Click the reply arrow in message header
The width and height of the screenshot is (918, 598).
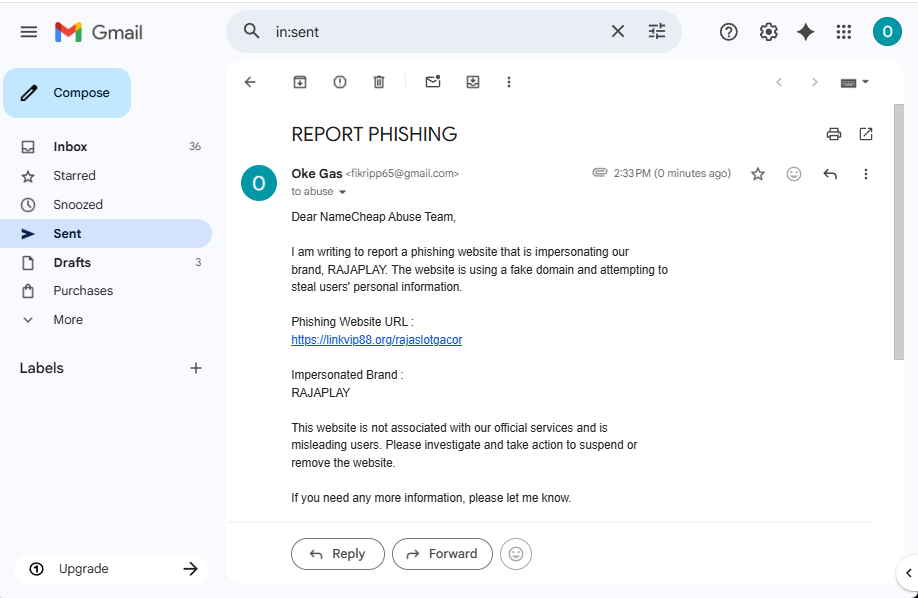click(830, 174)
